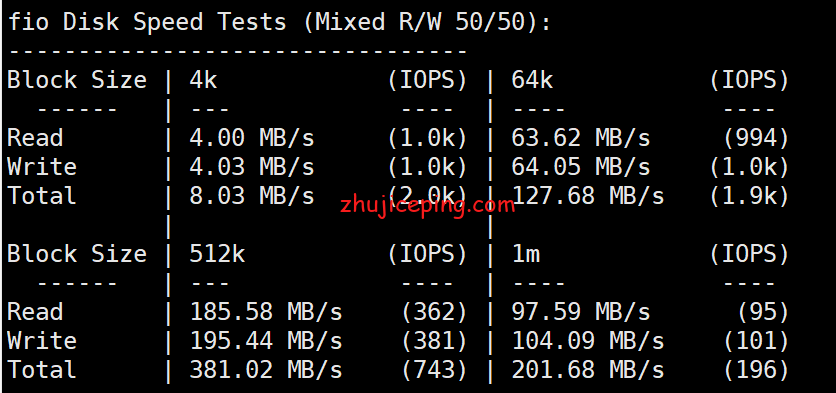Click the 1m write value 104.09 MB/s
The width and height of the screenshot is (836, 393).
(588, 341)
